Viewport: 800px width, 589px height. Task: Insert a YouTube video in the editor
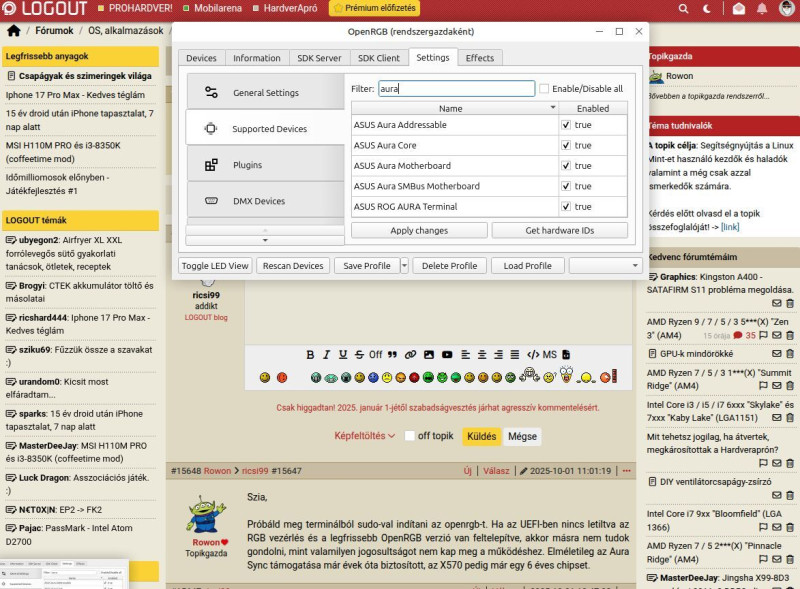[x=447, y=354]
